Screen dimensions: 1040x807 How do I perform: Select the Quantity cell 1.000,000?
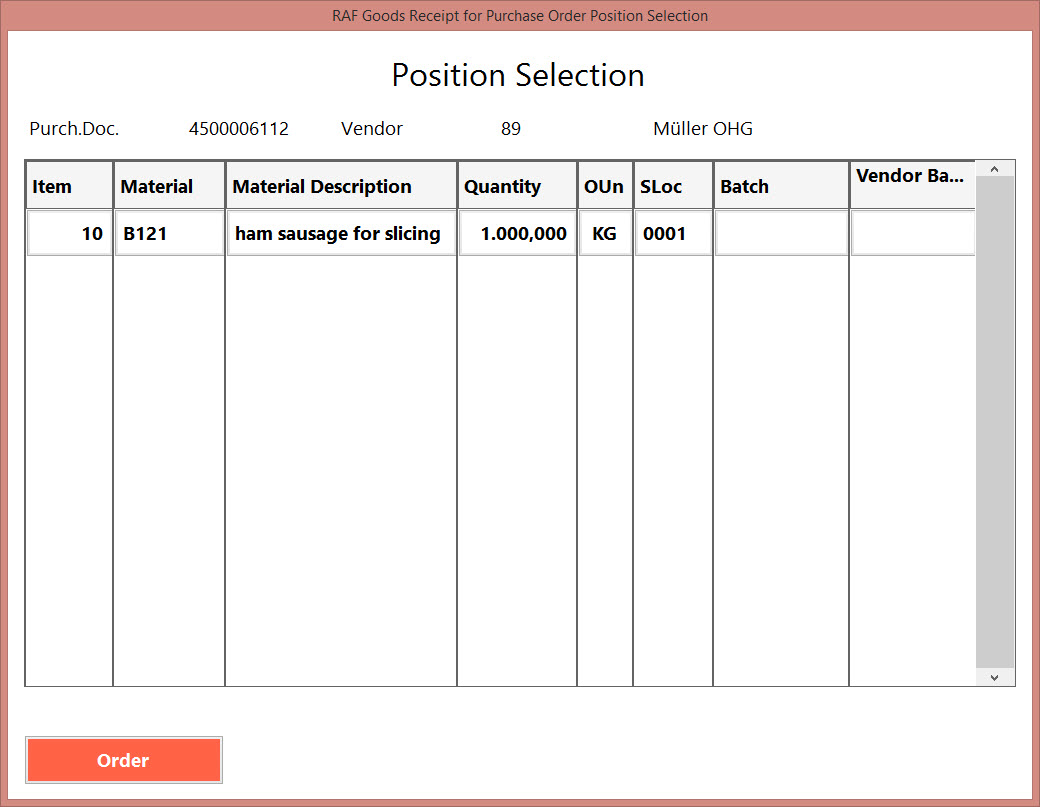(x=517, y=233)
